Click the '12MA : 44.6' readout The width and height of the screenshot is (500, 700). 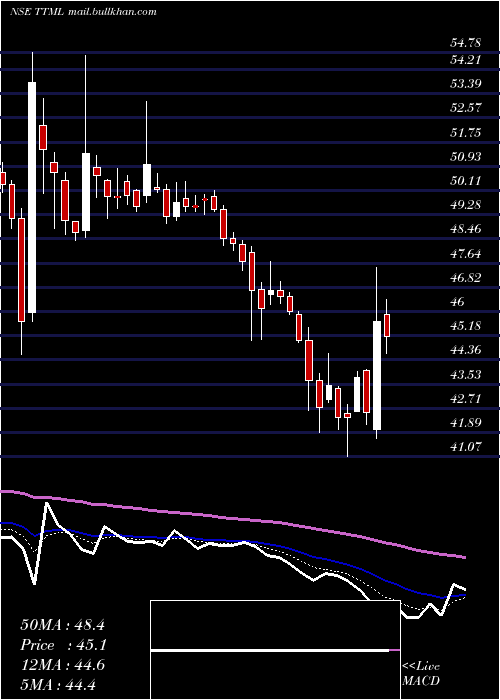[x=62, y=666]
